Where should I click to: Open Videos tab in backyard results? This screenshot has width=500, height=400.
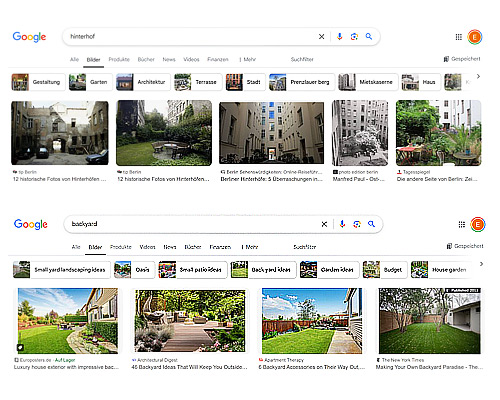click(148, 247)
